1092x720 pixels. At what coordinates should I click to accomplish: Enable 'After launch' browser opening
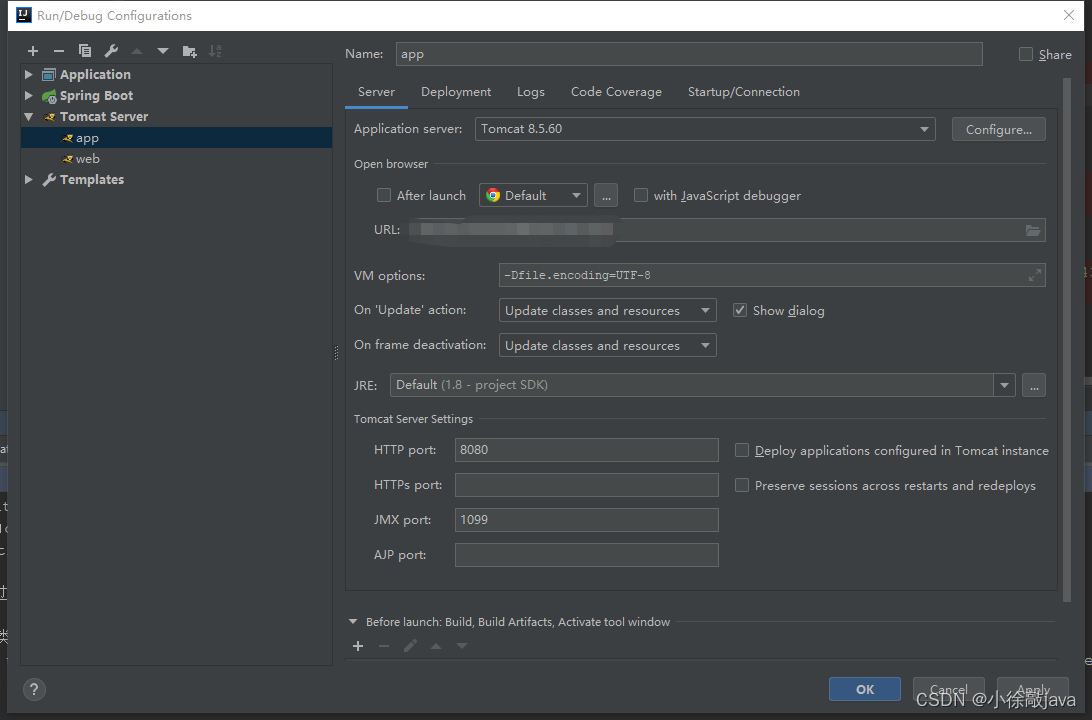click(384, 195)
